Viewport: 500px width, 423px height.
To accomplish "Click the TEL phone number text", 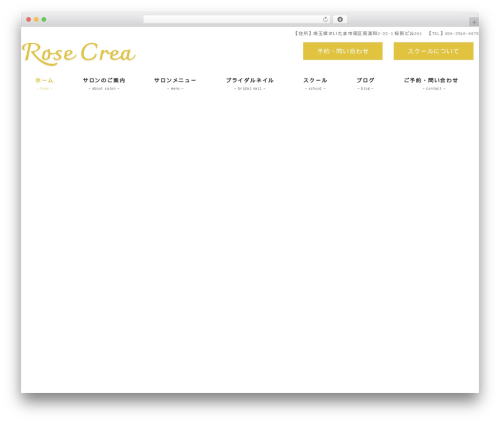I will (x=454, y=33).
